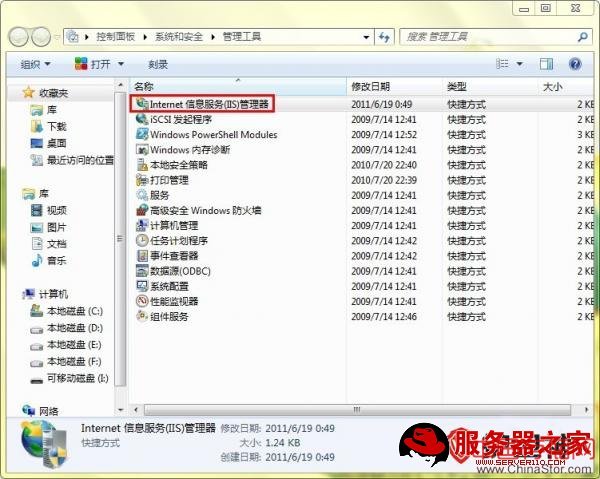Click the 刻录 toolbar button

(x=158, y=63)
